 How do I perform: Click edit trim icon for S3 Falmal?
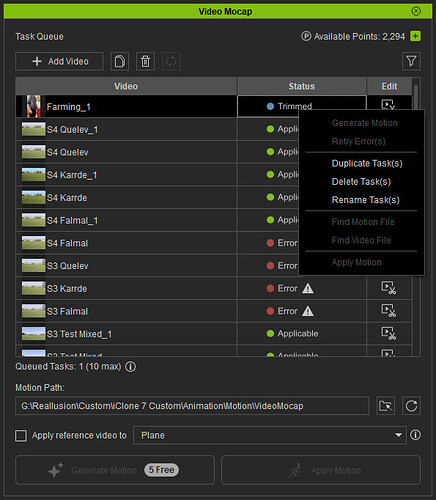pos(389,311)
